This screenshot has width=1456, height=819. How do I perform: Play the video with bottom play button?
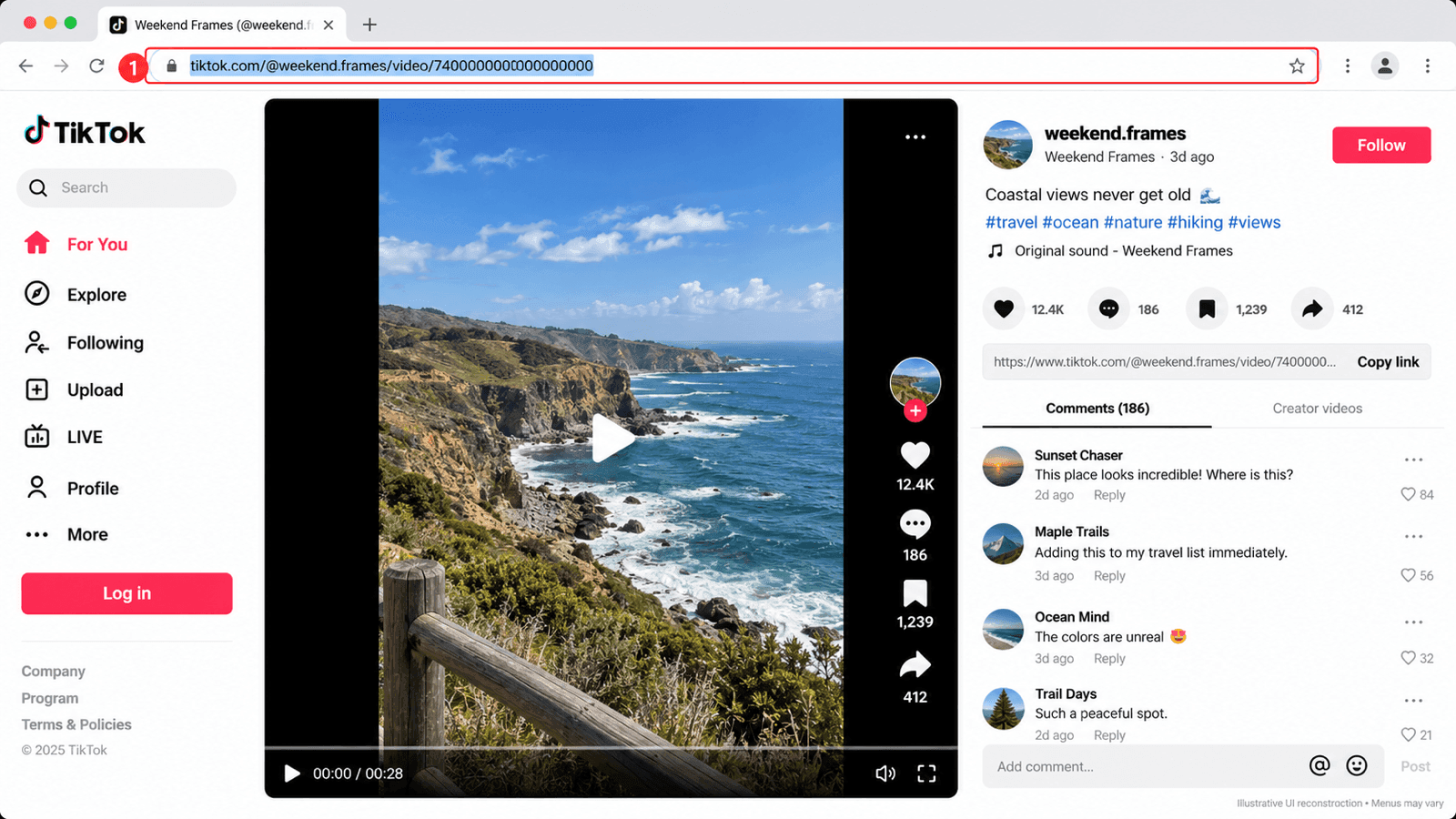[292, 773]
